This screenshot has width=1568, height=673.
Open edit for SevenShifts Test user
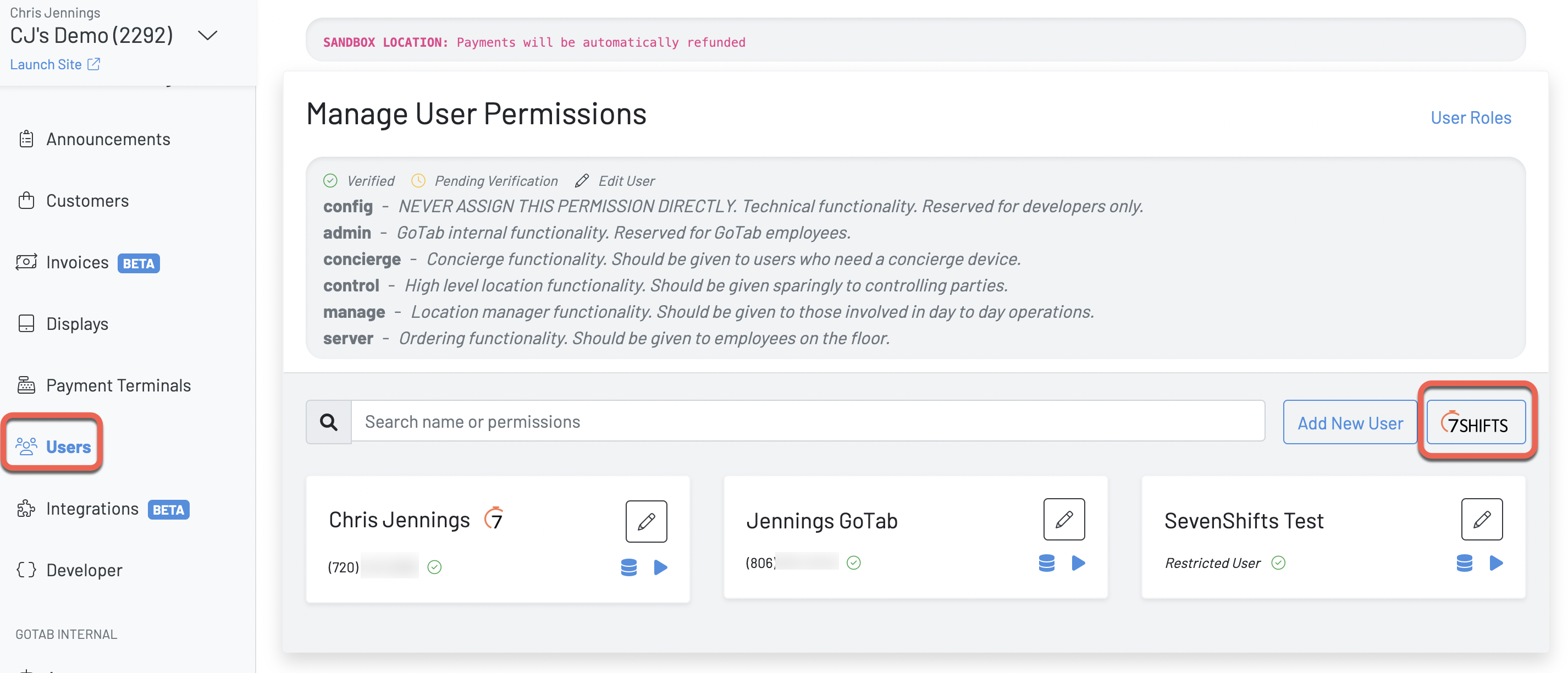[x=1481, y=519]
